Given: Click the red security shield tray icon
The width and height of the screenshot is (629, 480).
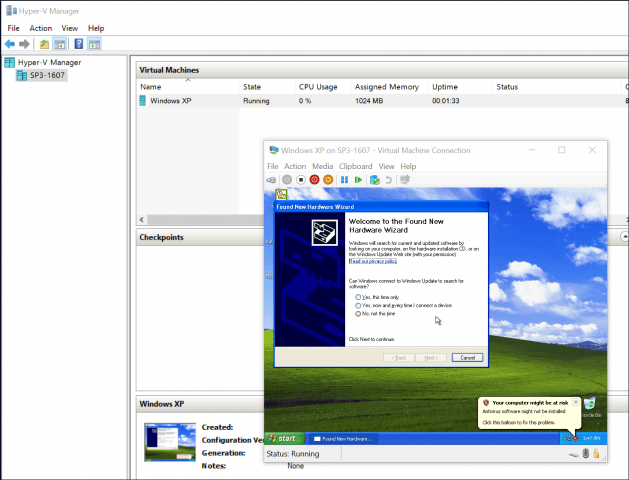Looking at the screenshot, I should (x=575, y=439).
